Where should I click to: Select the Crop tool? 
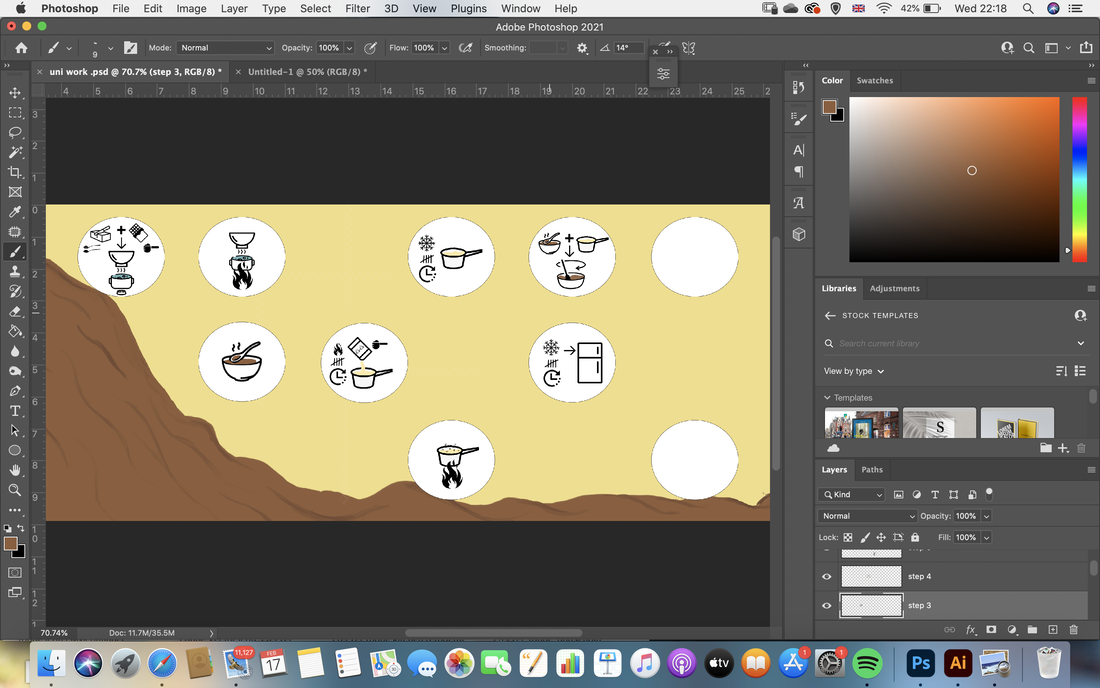pos(15,172)
